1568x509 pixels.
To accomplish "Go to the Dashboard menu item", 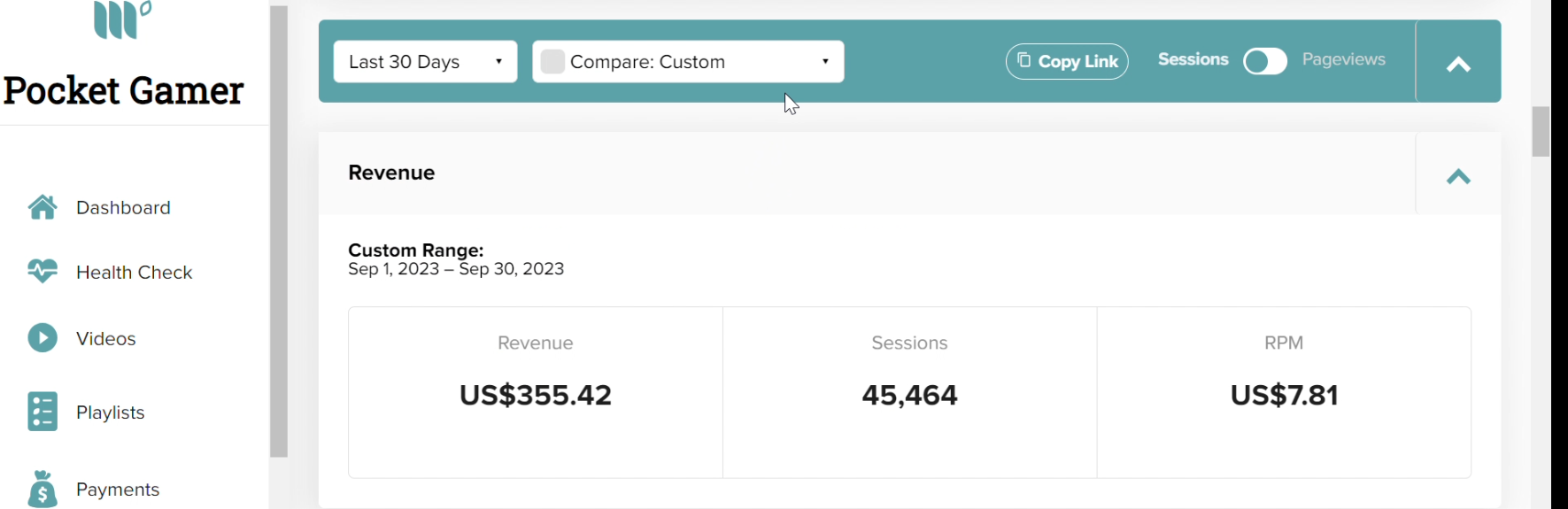I will tap(123, 207).
